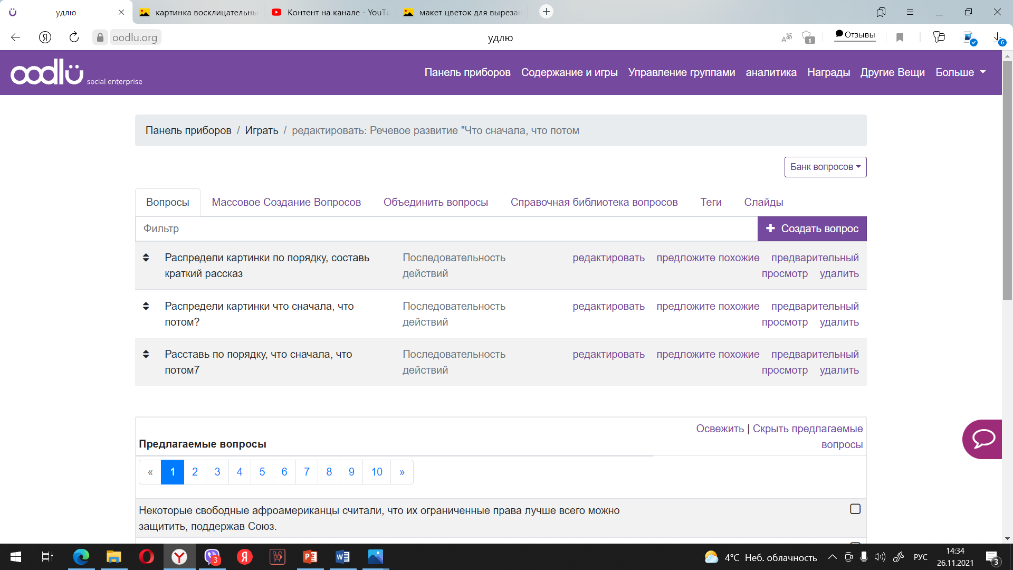
Task: Open the Больше menu in the navigation bar
Action: tap(960, 72)
